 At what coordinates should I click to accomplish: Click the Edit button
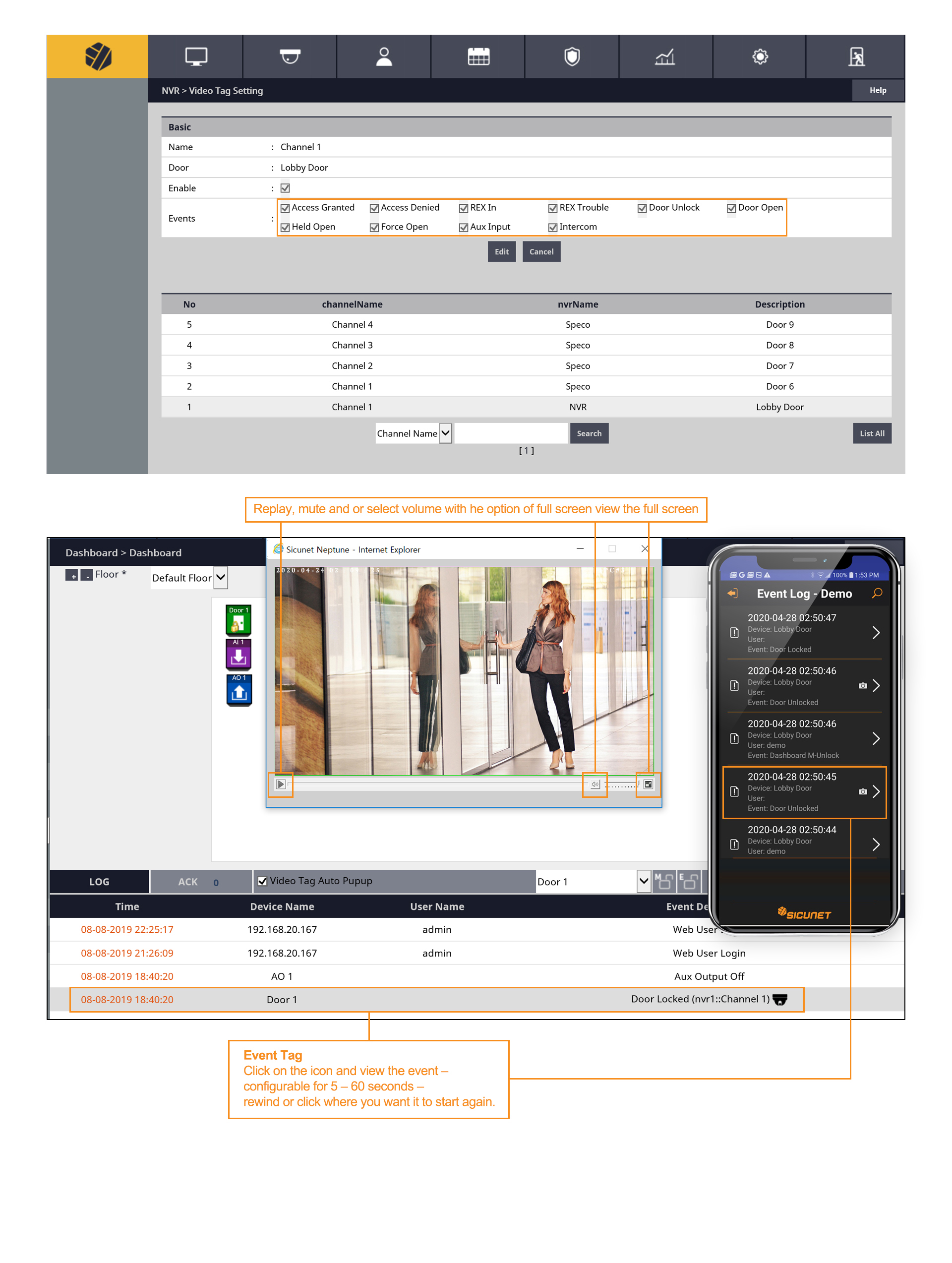(x=501, y=252)
